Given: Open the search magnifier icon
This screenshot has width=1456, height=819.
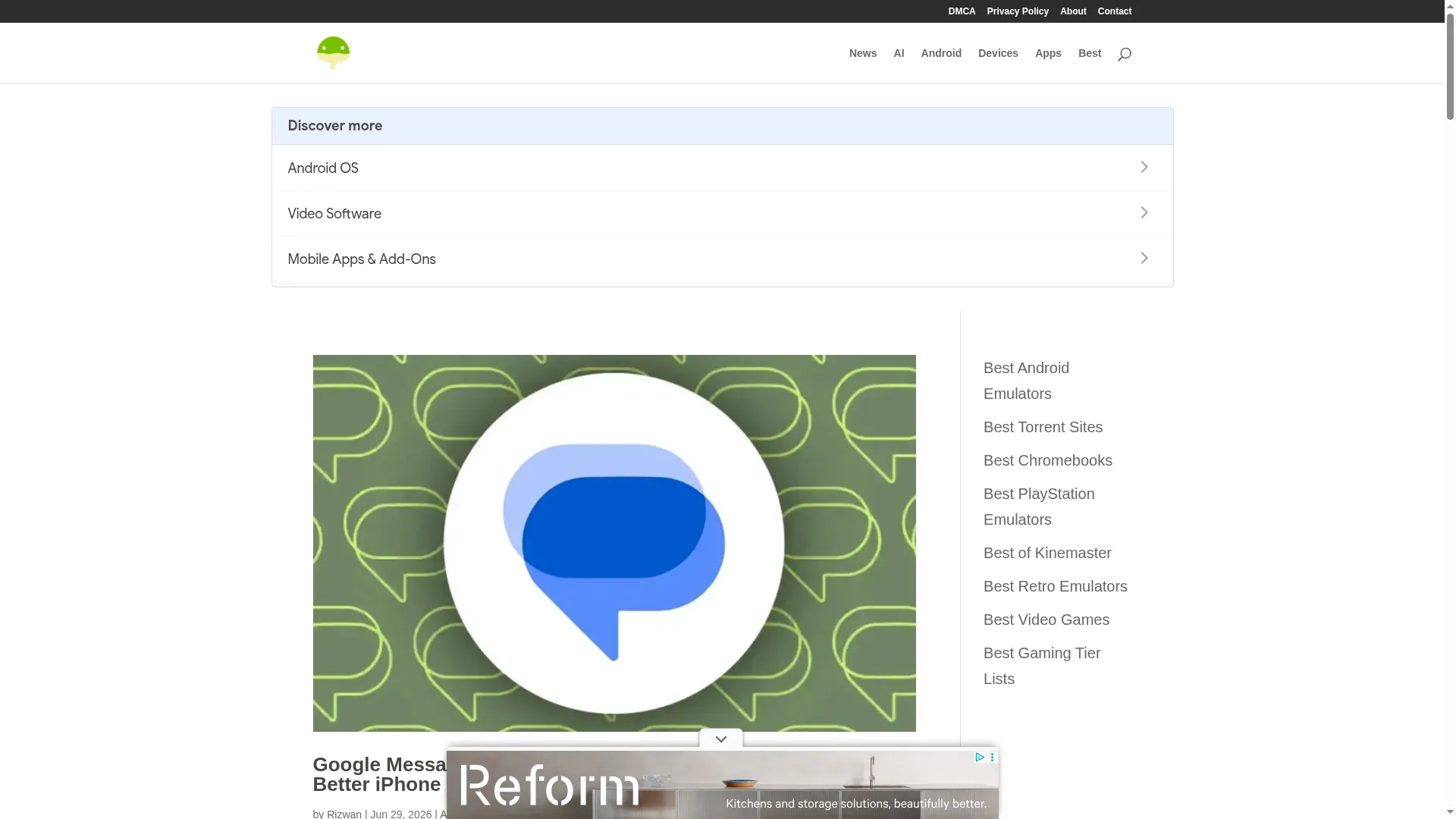Looking at the screenshot, I should [x=1125, y=54].
